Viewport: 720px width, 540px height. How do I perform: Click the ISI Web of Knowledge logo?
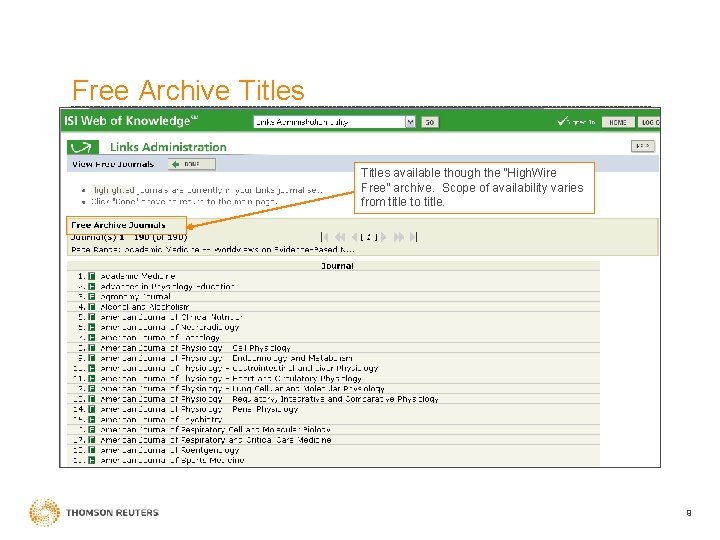(x=131, y=121)
